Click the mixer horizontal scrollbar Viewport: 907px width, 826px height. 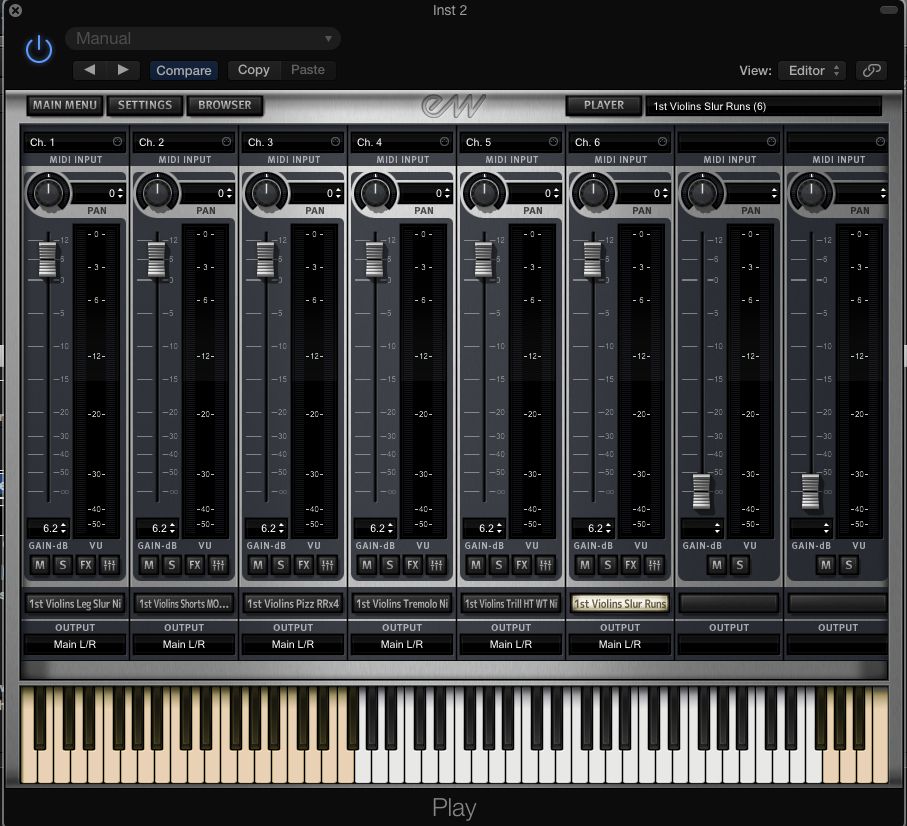pos(454,670)
